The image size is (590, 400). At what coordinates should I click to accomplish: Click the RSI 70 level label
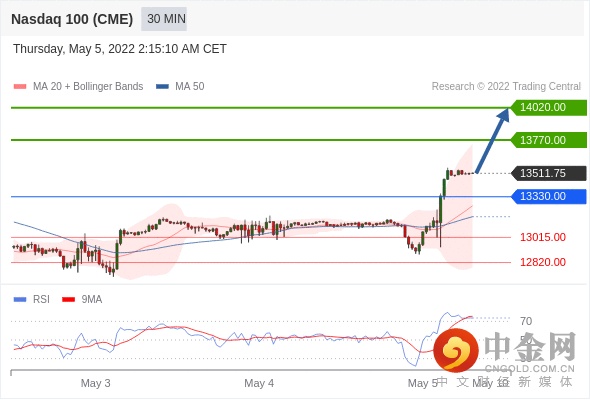click(x=526, y=321)
